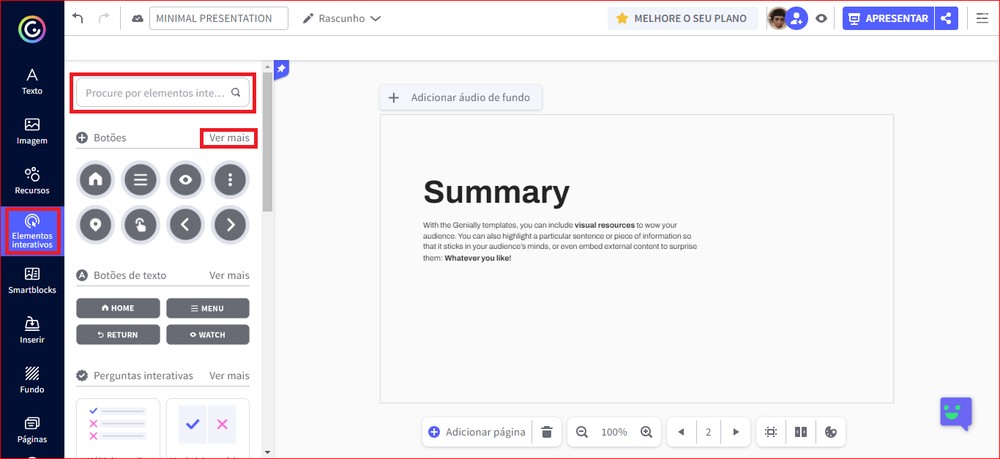
Task: Redo the last action
Action: 104,18
